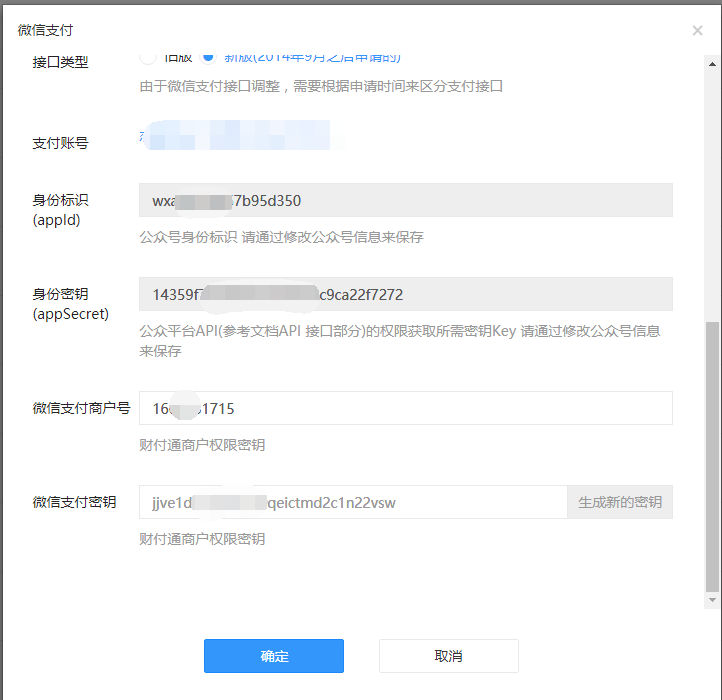Viewport: 722px width, 700px height.
Task: Click the 微信支付 dialog title
Action: (x=45, y=30)
